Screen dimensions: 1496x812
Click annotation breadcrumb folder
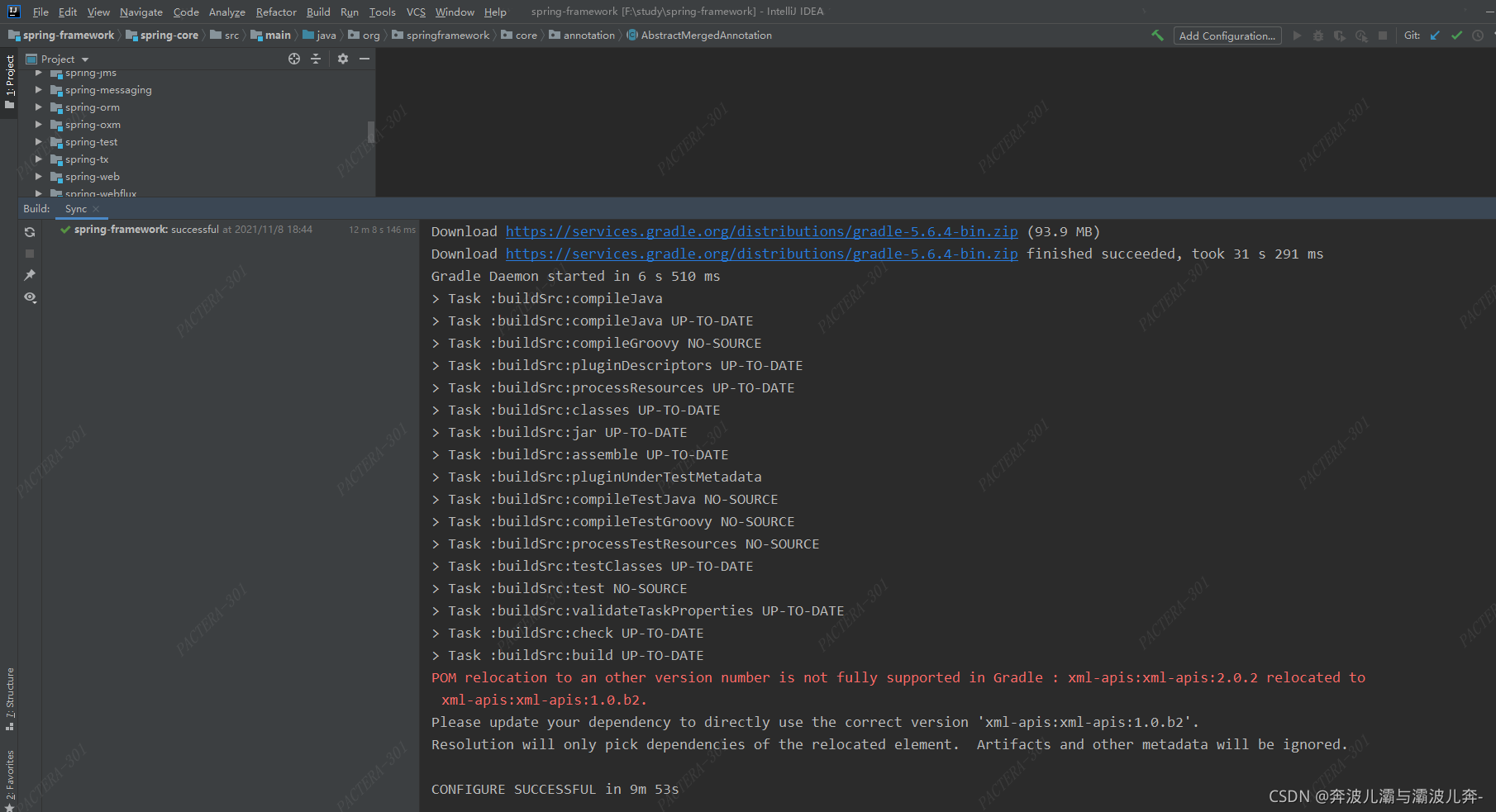582,36
